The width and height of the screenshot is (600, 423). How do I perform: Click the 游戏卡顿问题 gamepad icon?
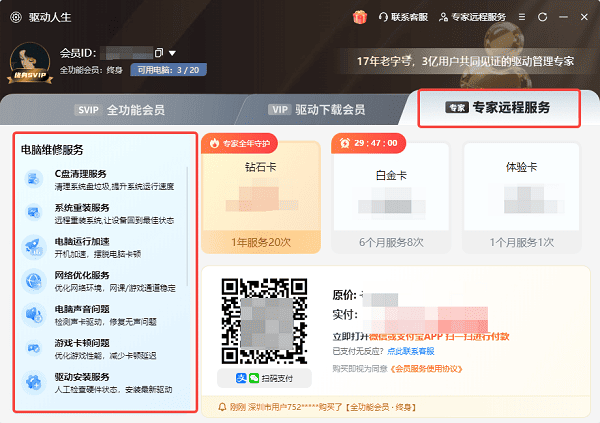(34, 348)
